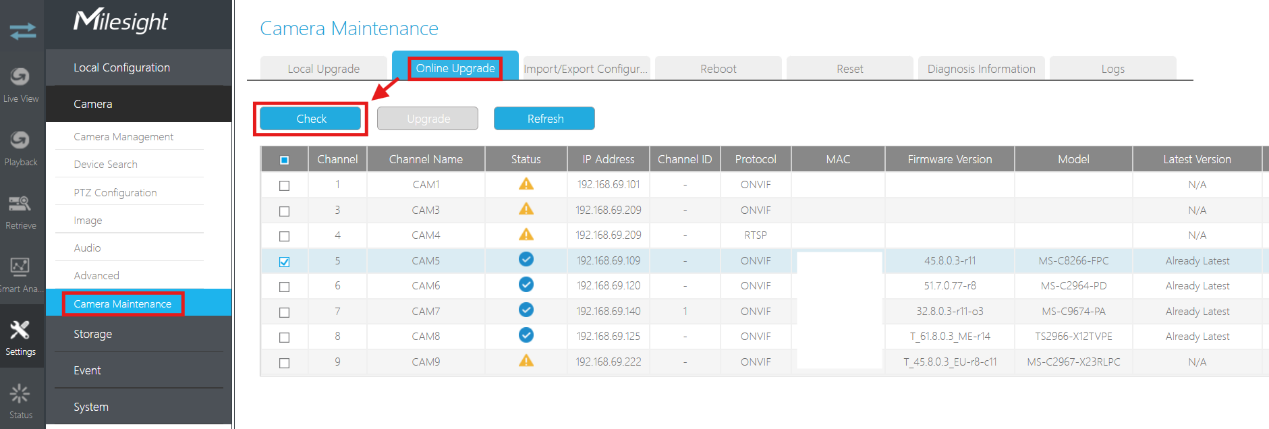
Task: Click CAM8 connected status checkmark icon
Action: coord(526,335)
